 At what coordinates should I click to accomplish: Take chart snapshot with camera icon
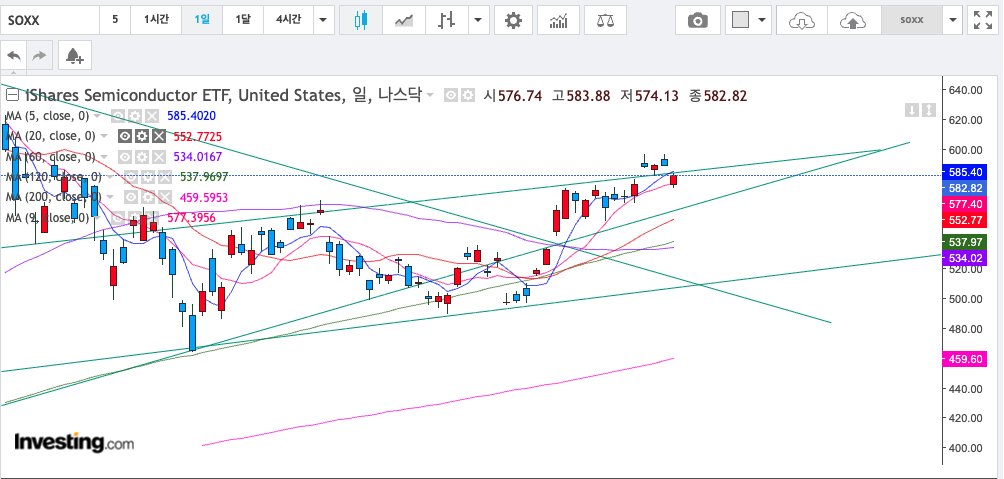pyautogui.click(x=697, y=20)
